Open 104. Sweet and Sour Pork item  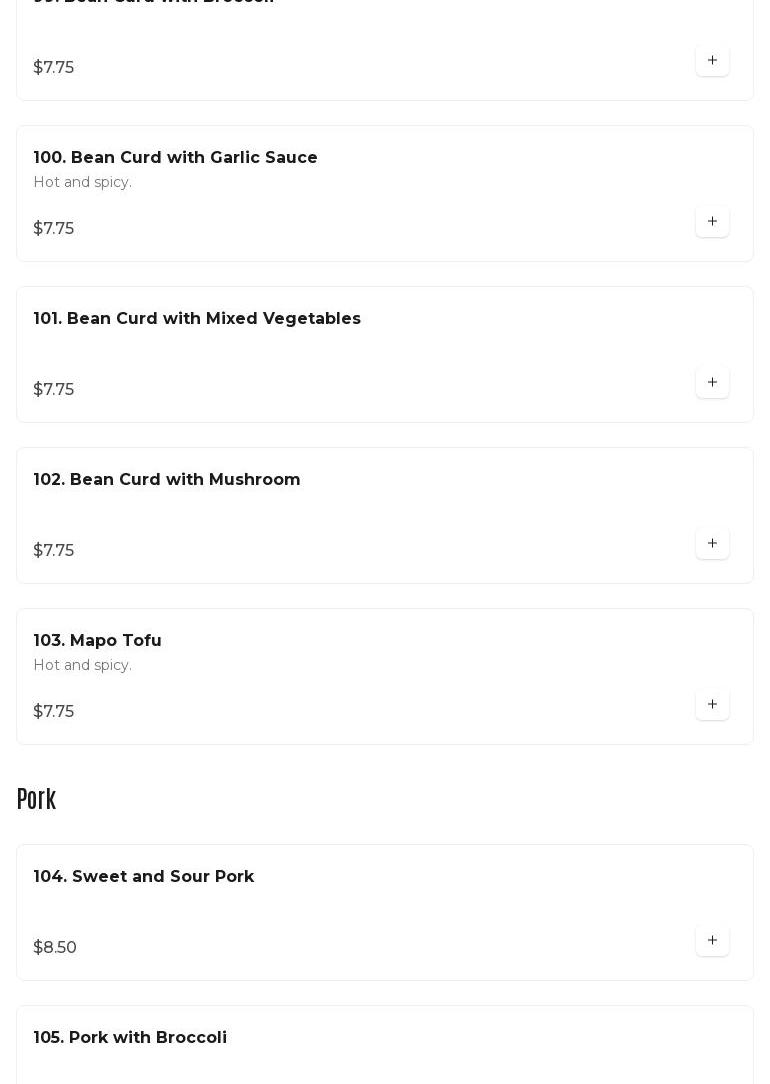(144, 876)
